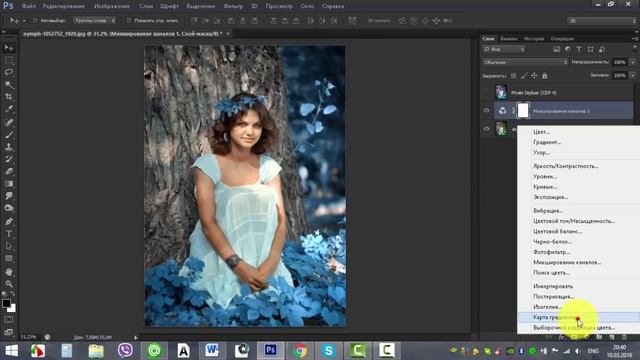Click the layer mask thumbnail
The image size is (640, 360).
coord(523,111)
